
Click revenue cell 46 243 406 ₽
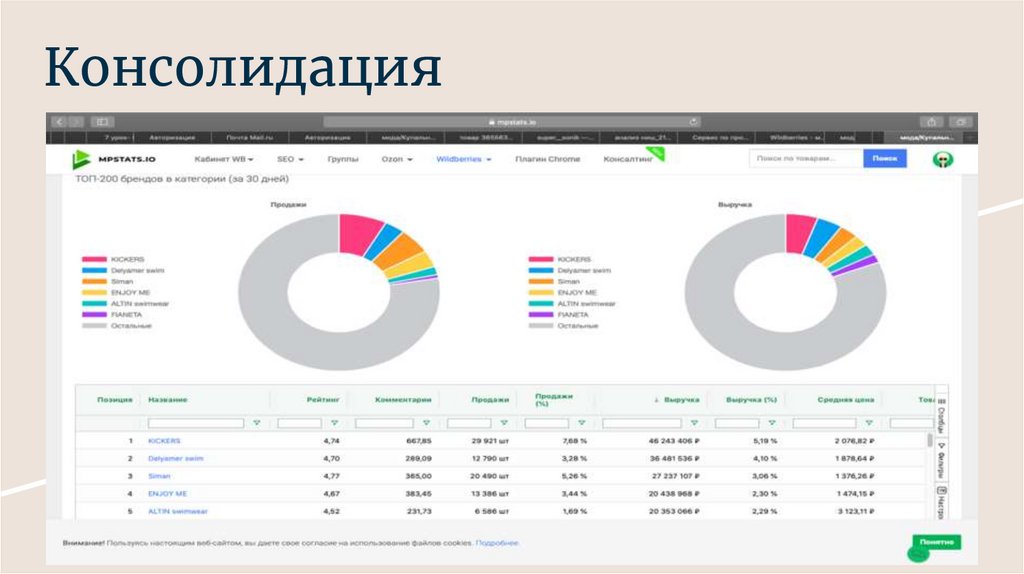pos(674,441)
